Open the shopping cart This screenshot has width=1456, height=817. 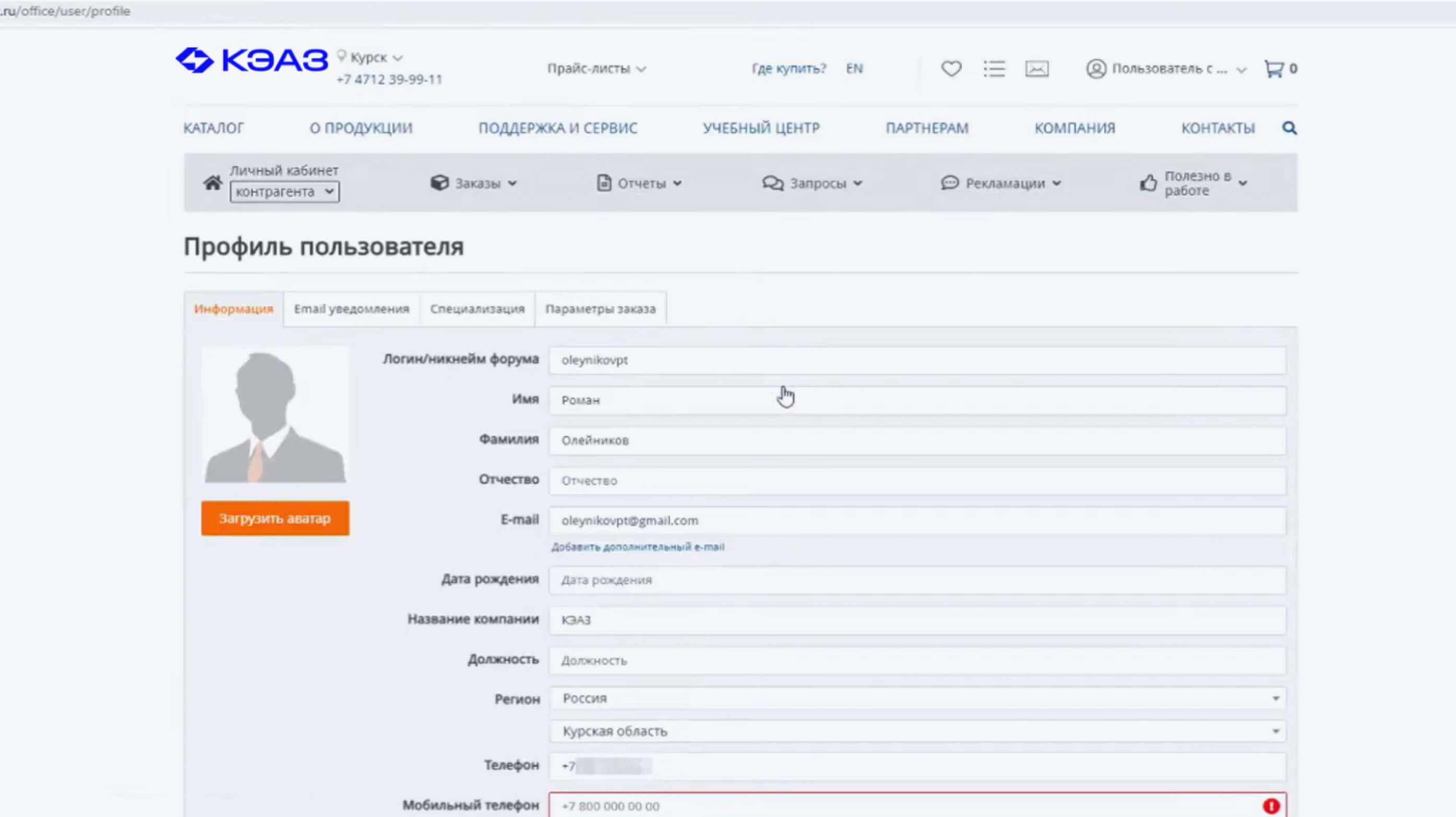(x=1274, y=69)
